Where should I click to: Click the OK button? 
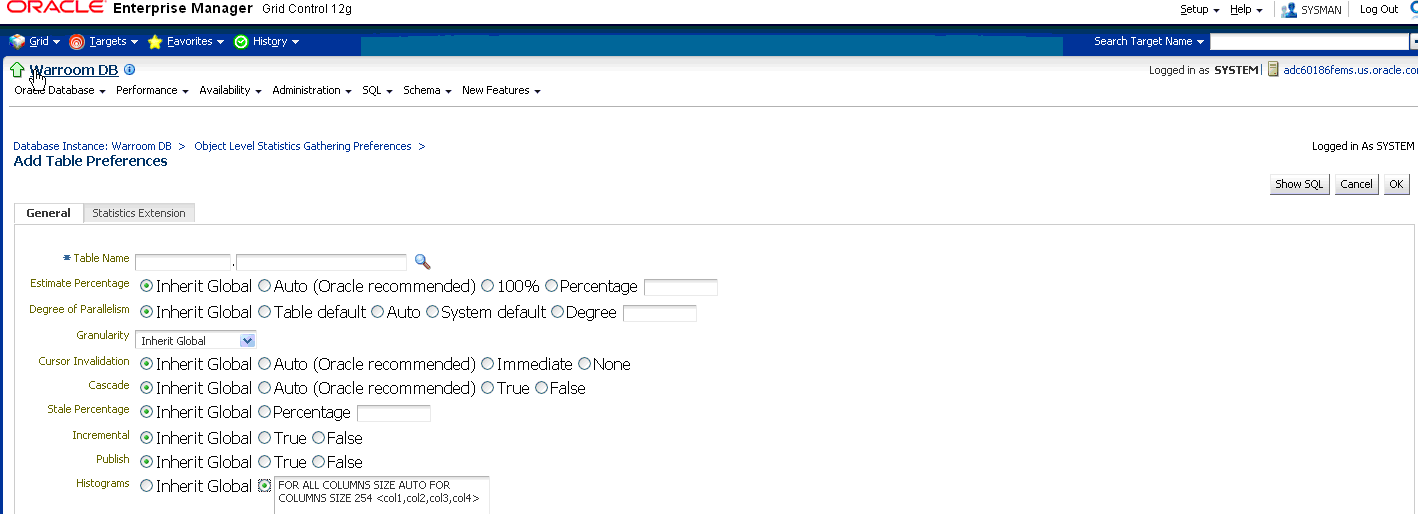pyautogui.click(x=1396, y=184)
